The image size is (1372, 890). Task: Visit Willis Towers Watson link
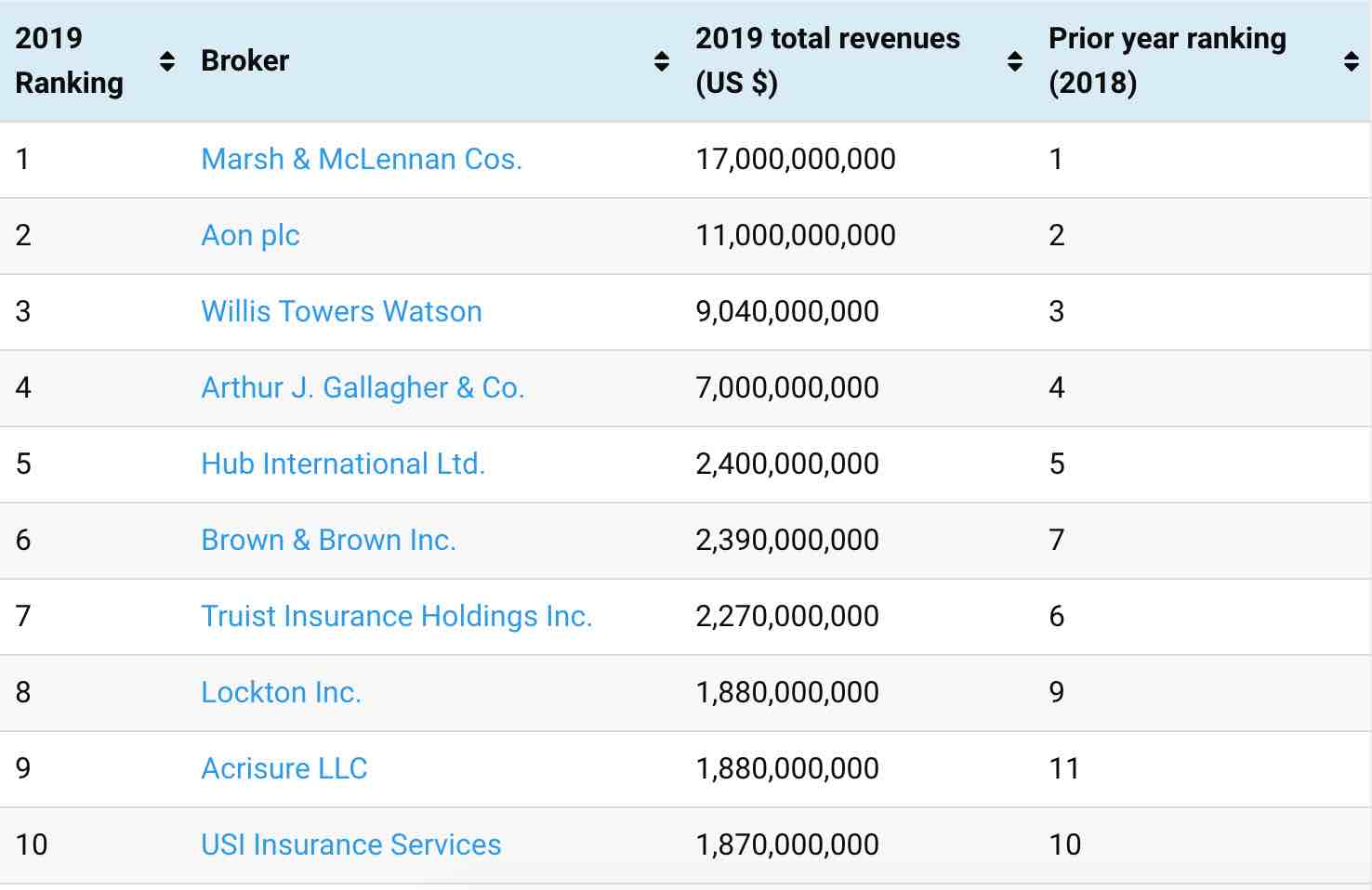(x=341, y=311)
